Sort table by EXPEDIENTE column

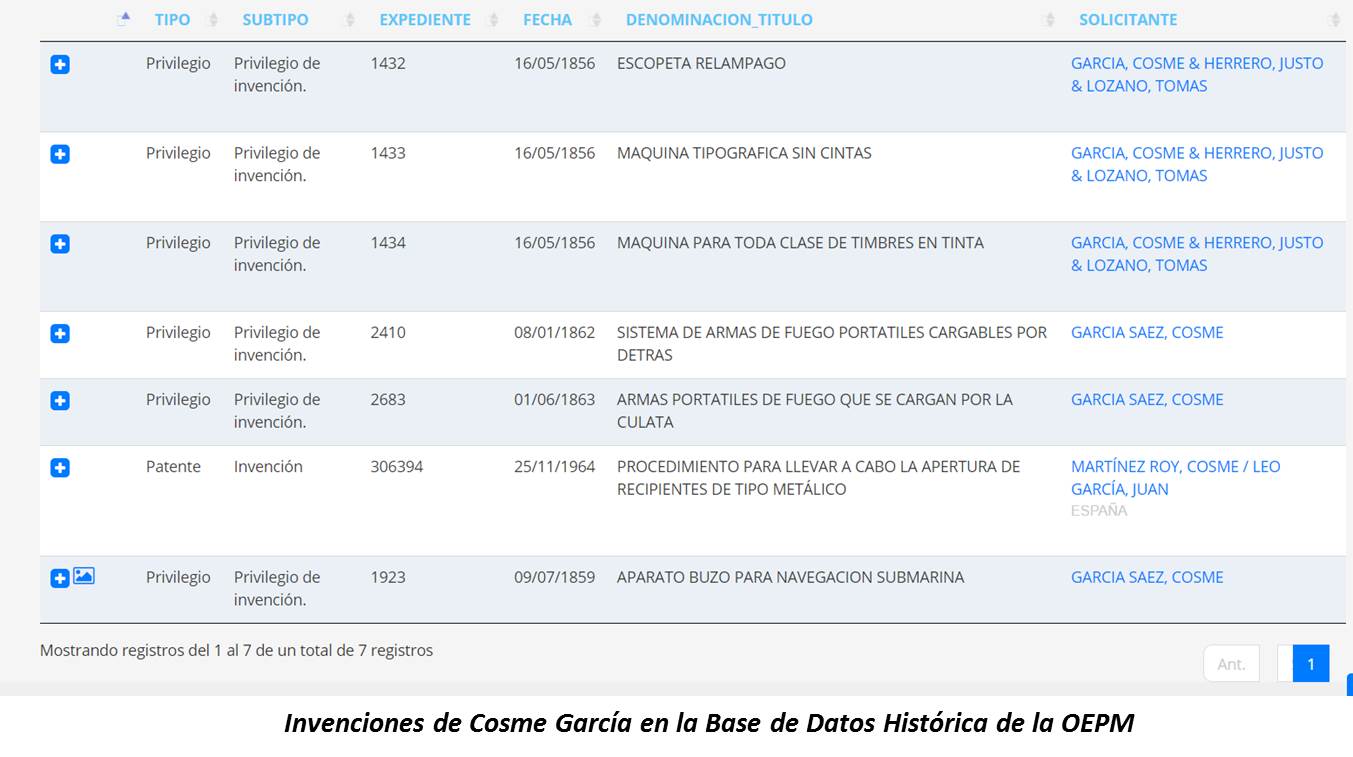click(x=425, y=20)
